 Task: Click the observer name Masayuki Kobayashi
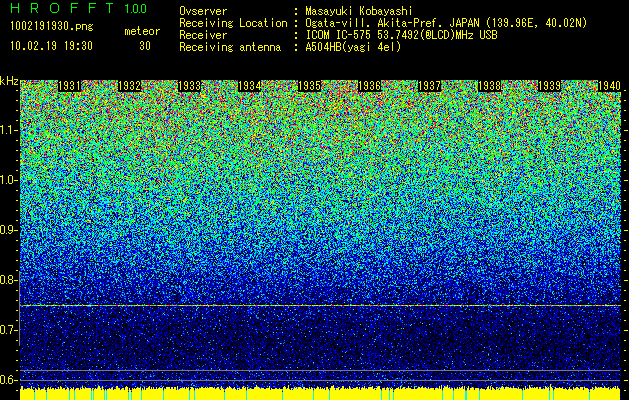click(x=359, y=11)
